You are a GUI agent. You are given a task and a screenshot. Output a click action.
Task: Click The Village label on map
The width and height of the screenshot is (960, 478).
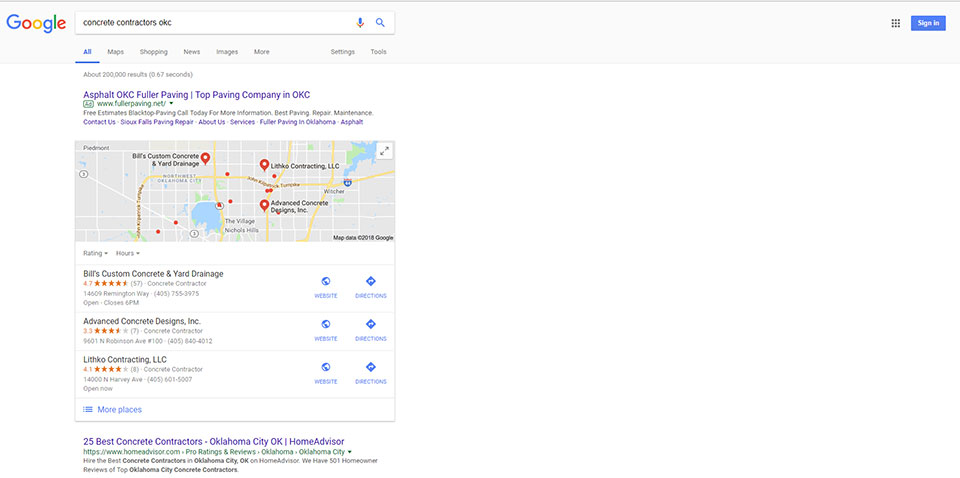(x=239, y=221)
